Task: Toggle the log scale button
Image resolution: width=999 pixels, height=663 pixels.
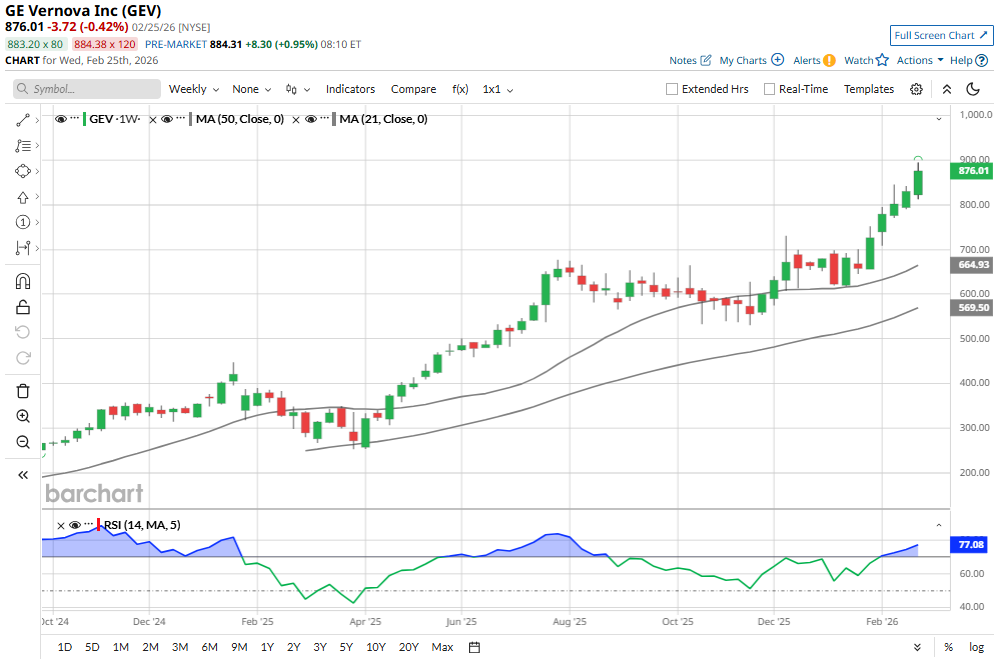Action: 977,647
